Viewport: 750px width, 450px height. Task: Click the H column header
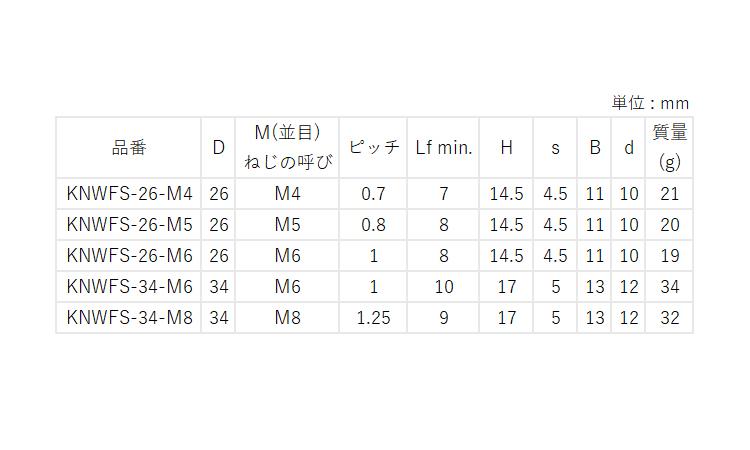[x=507, y=147]
